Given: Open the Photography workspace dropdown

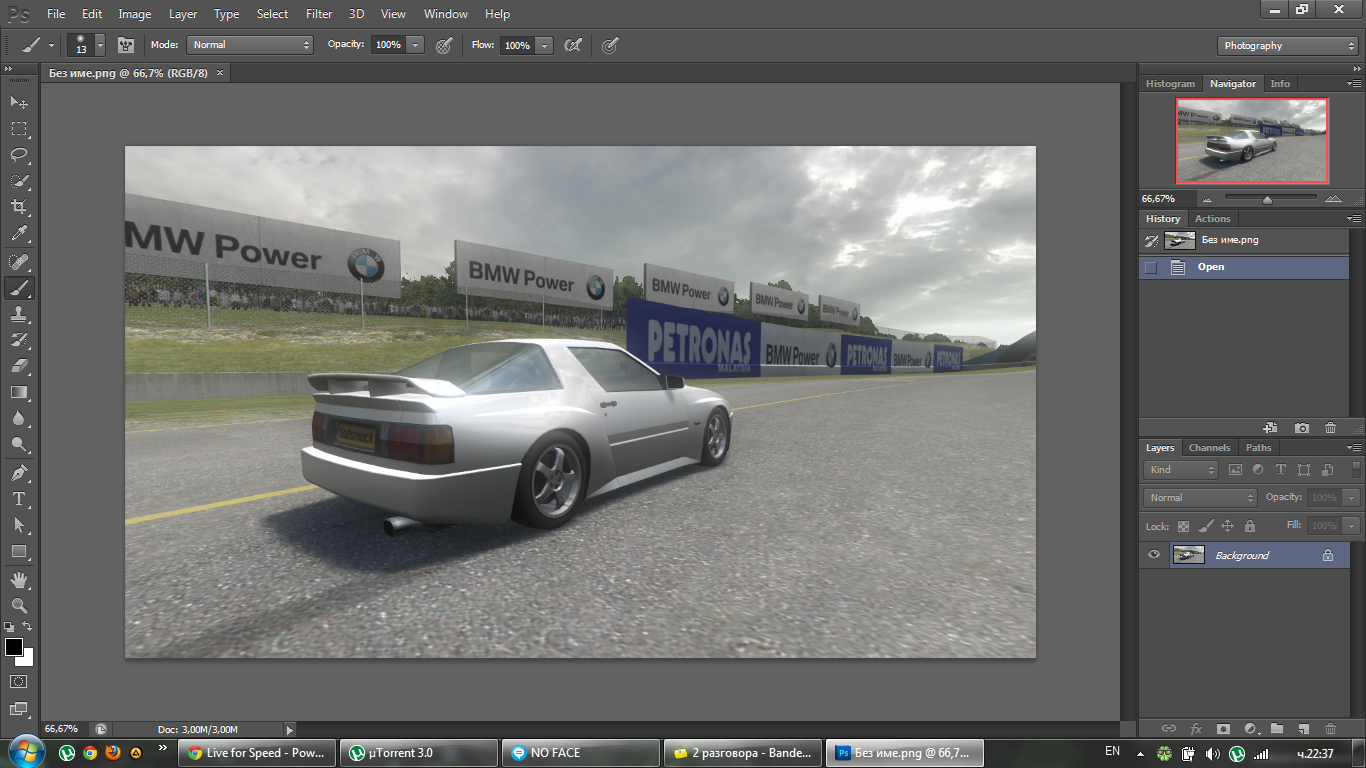Looking at the screenshot, I should coord(1288,46).
